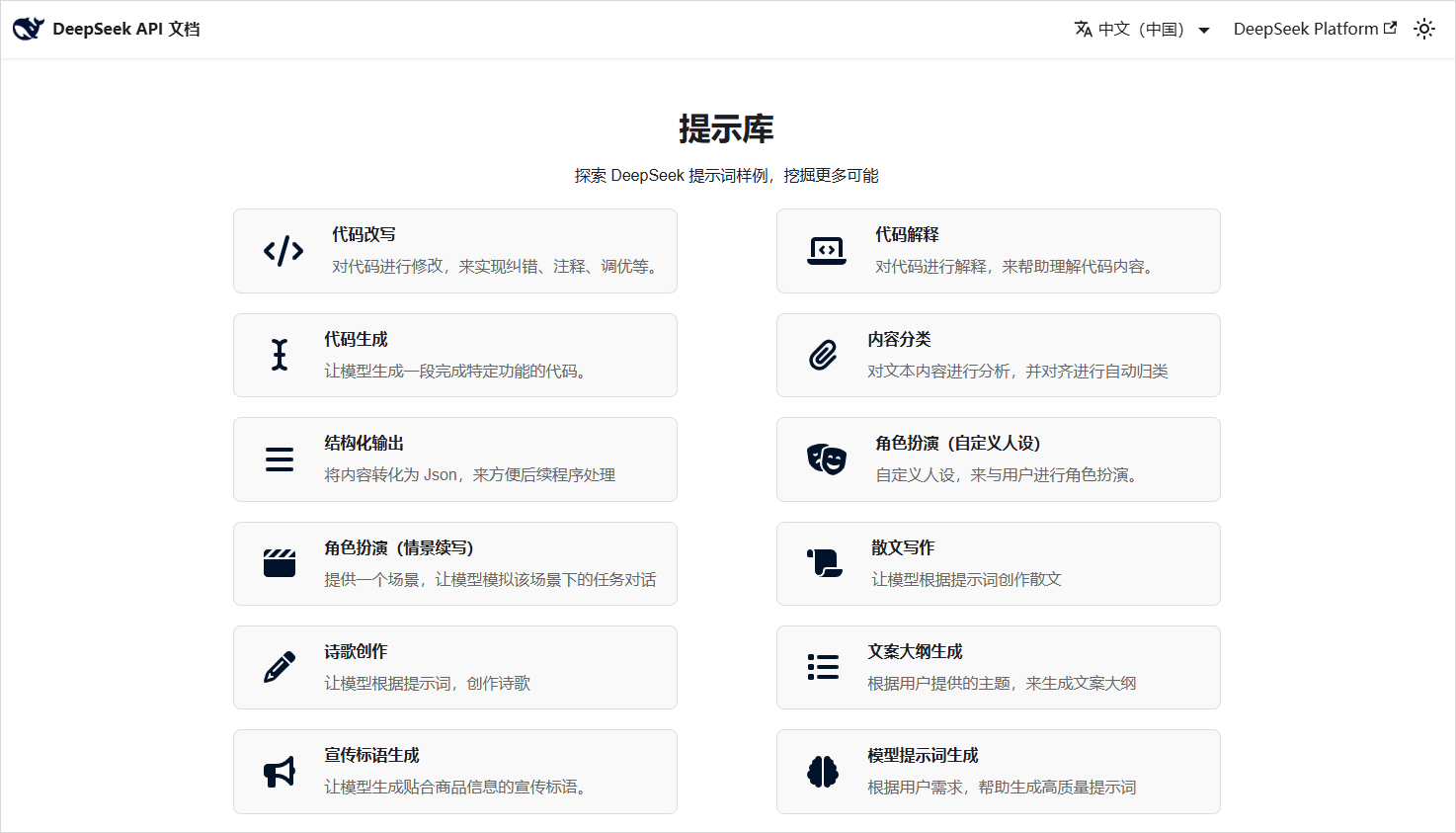Click the theater masks icon for 角色扮演（自定义人设）
1456x833 pixels.
click(827, 458)
